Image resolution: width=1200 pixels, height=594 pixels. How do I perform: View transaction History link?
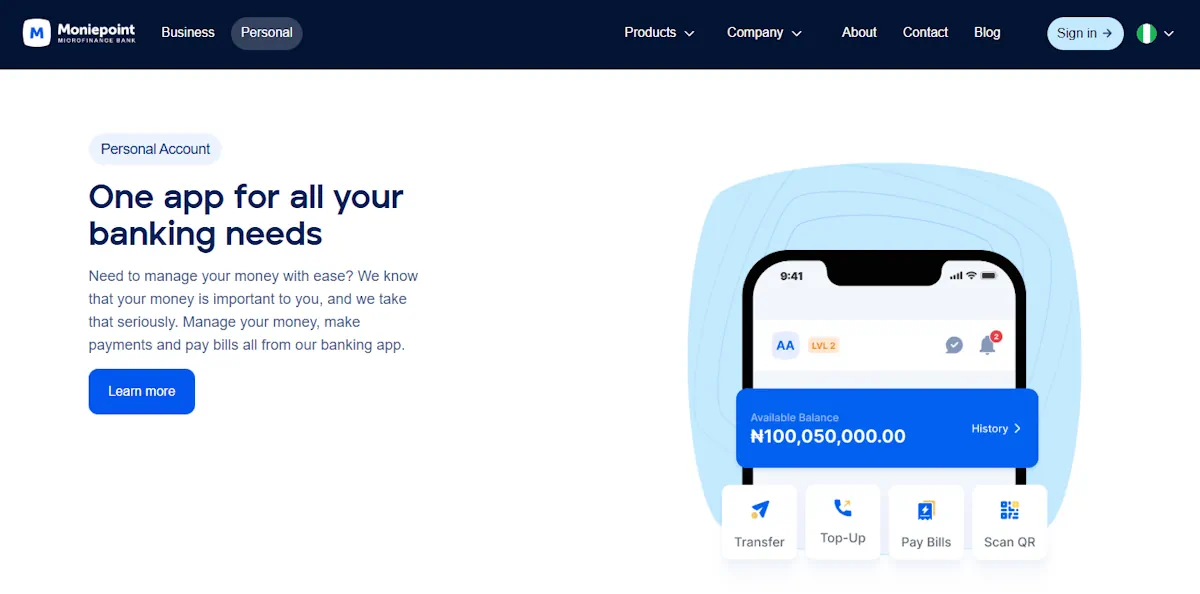996,428
